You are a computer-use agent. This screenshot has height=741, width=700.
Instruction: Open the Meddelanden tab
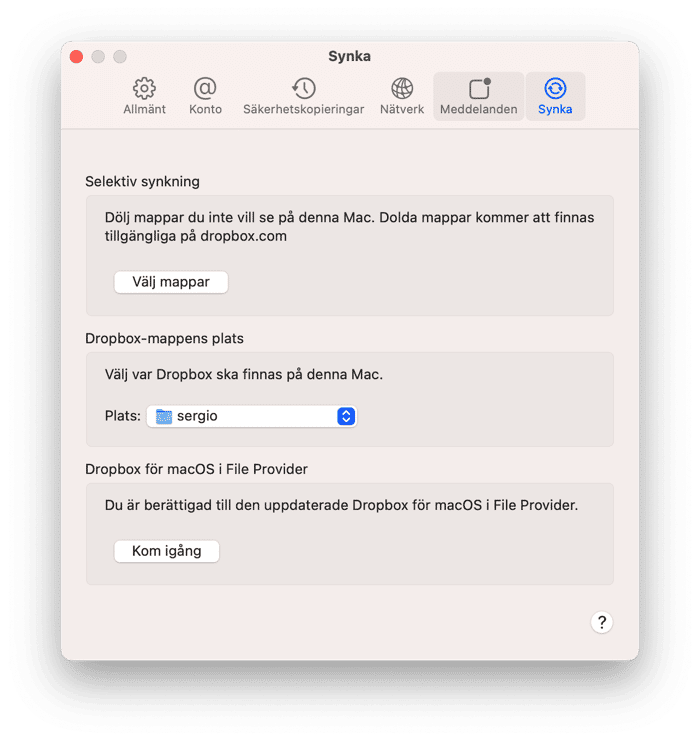[x=478, y=96]
